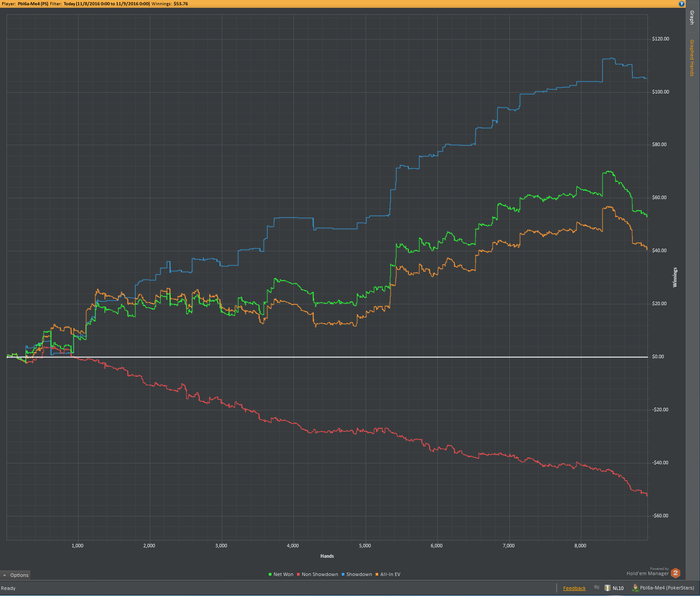
Task: Click the $20.00 y-axis label
Action: click(659, 304)
